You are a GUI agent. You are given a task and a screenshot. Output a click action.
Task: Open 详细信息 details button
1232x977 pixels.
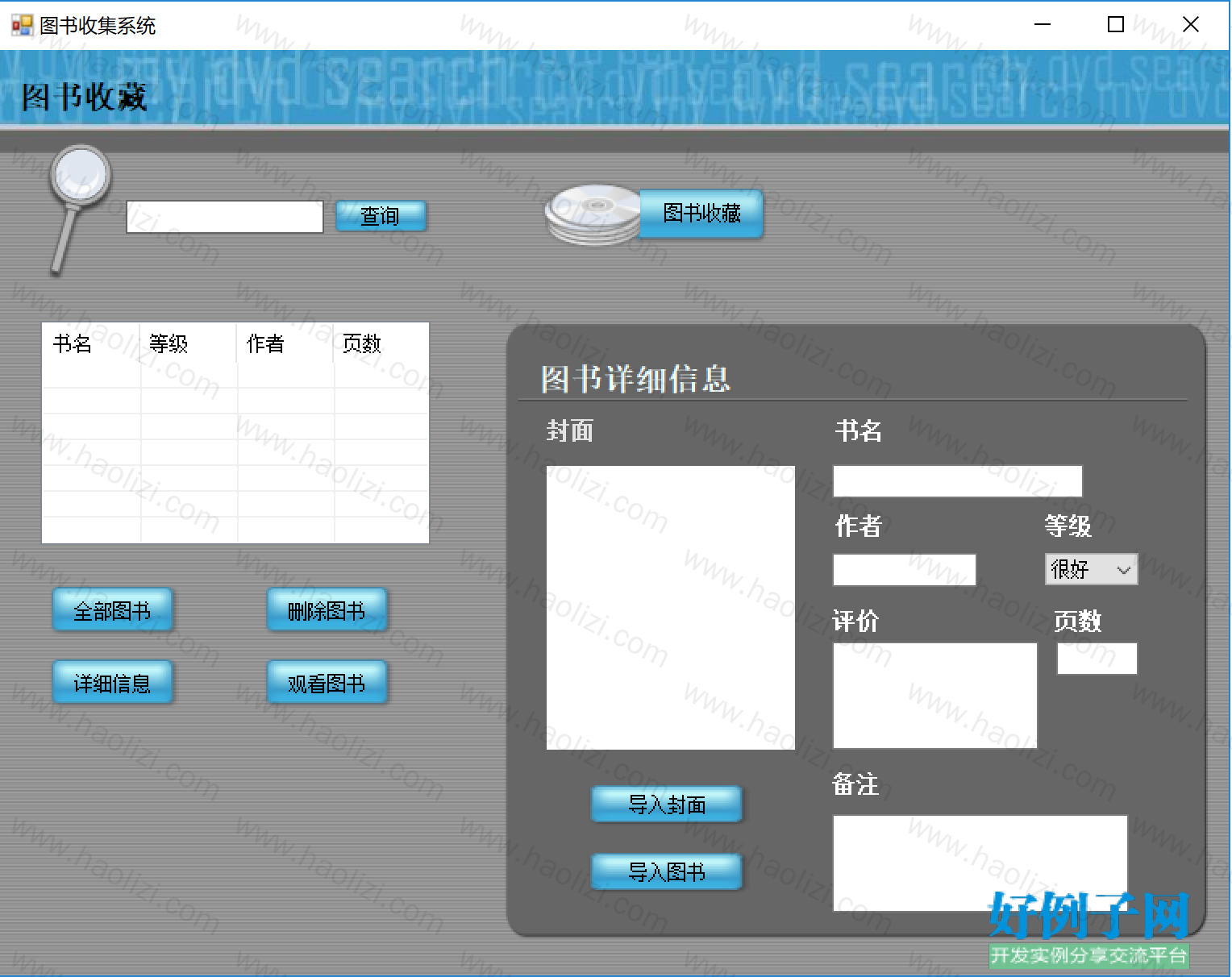click(112, 683)
